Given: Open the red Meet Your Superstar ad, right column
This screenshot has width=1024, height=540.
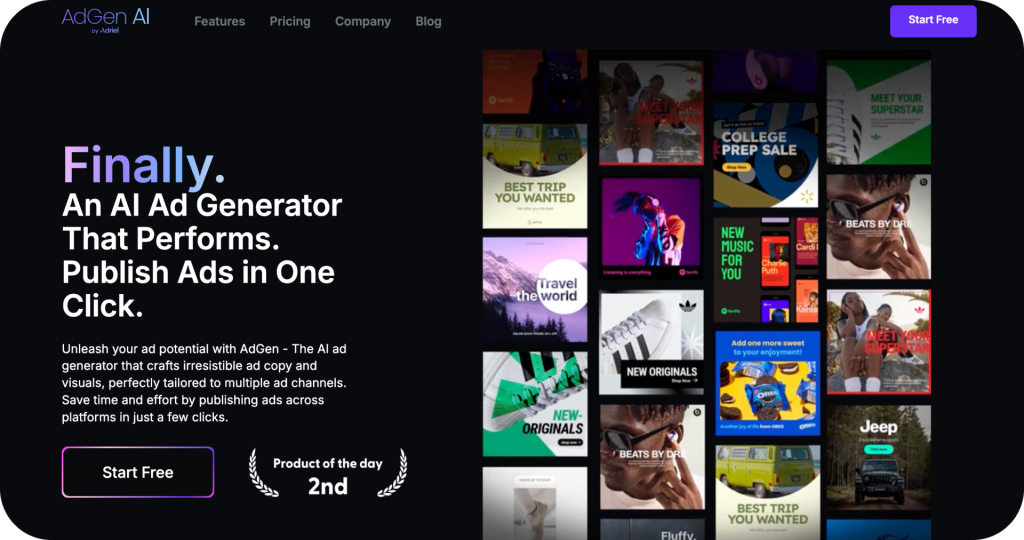Looking at the screenshot, I should tap(878, 342).
